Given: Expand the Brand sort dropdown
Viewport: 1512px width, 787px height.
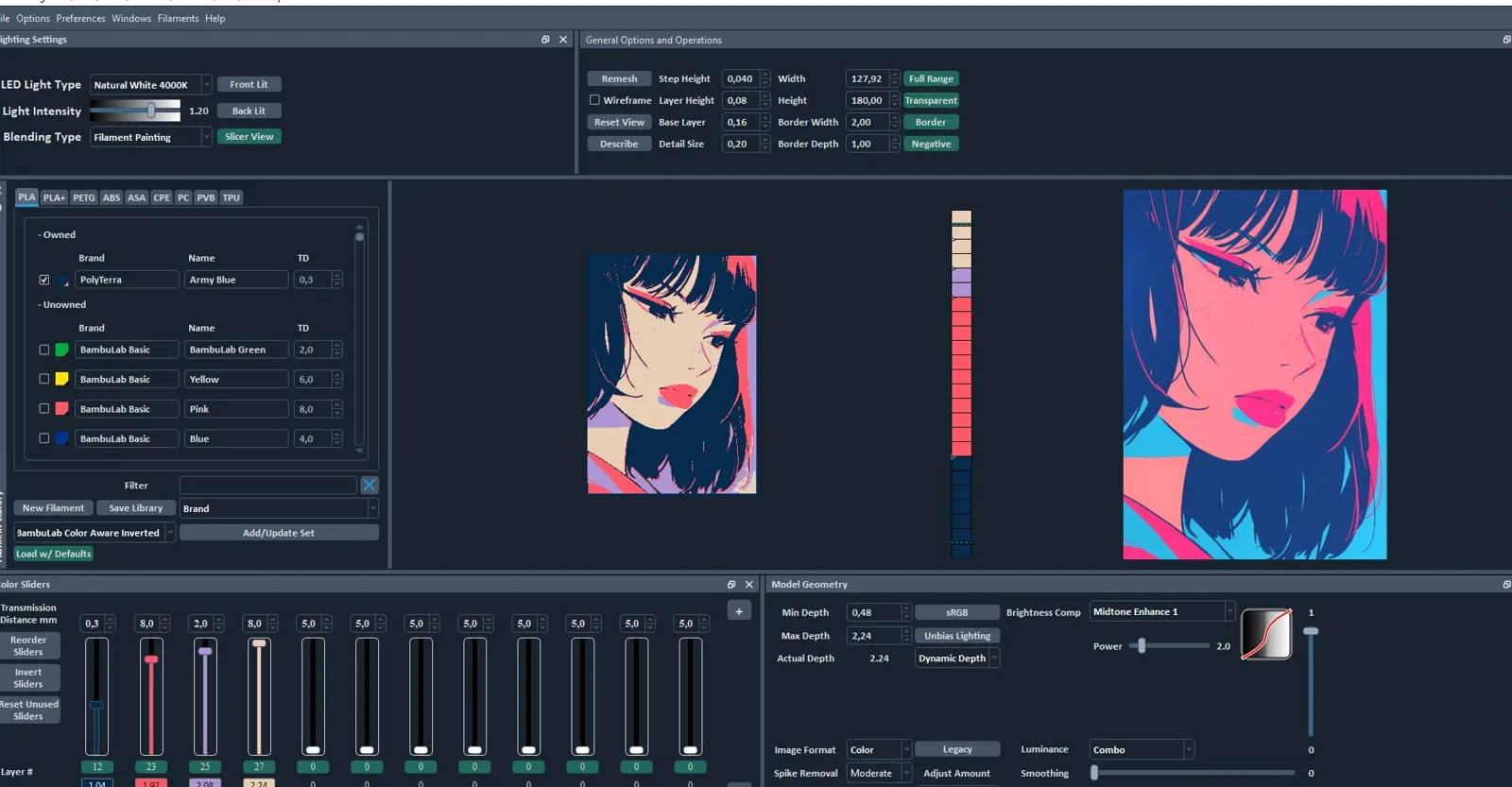Looking at the screenshot, I should (x=279, y=508).
